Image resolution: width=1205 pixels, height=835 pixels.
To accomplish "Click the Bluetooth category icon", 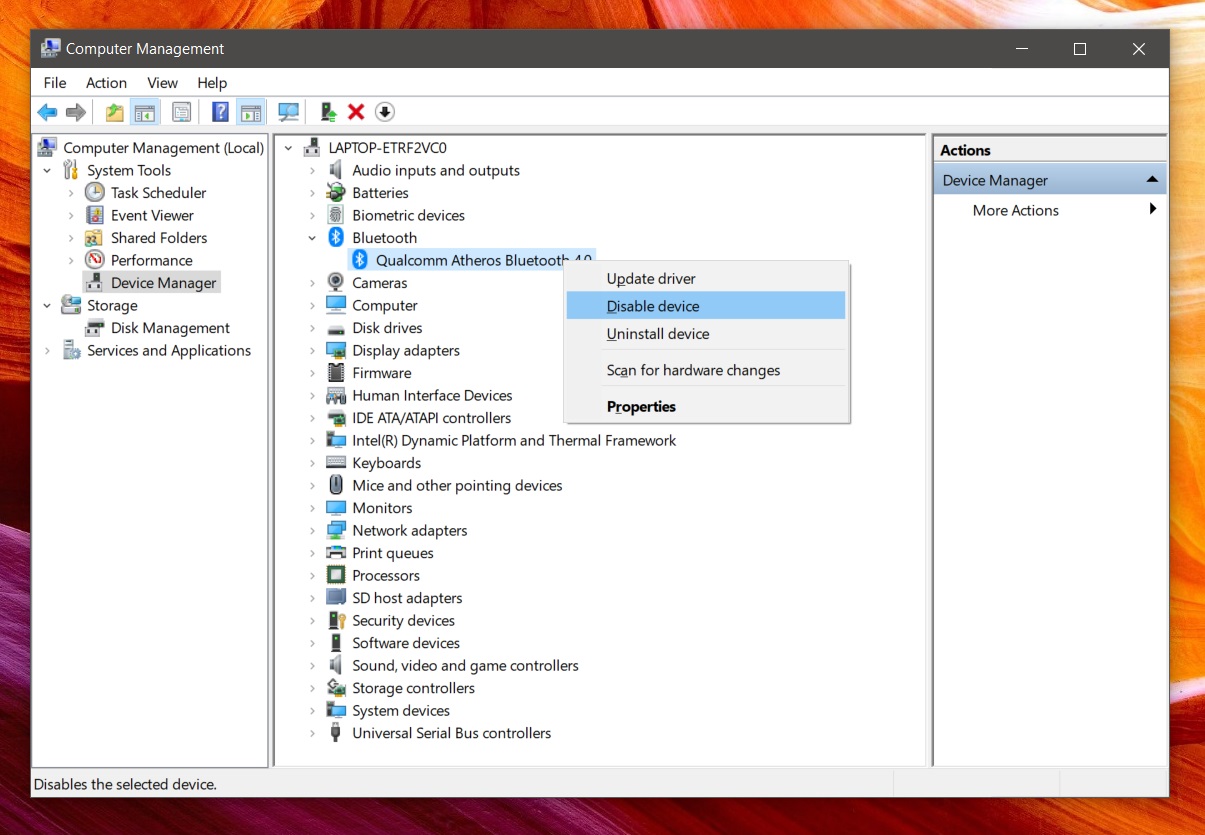I will point(336,238).
